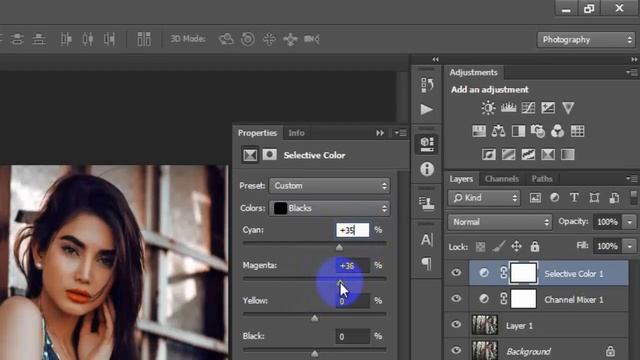Open the layer Kind filter dropdown

pyautogui.click(x=484, y=198)
